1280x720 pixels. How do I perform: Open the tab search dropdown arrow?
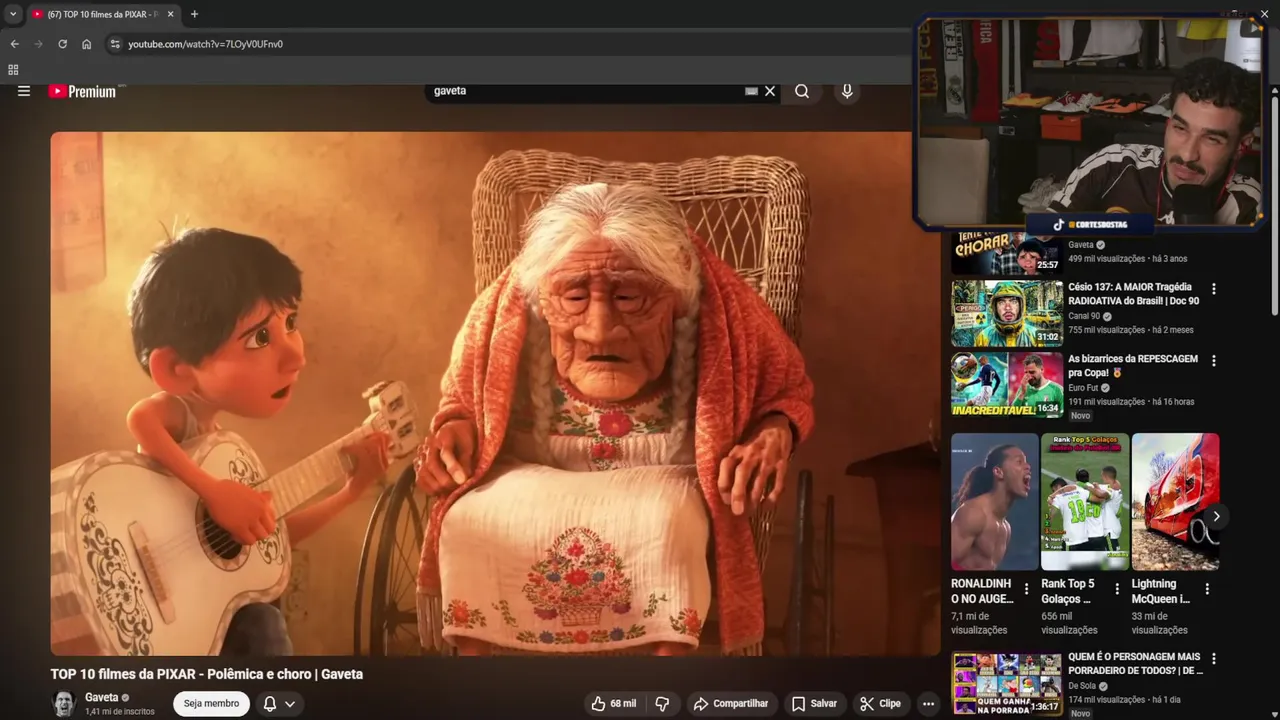pos(13,14)
